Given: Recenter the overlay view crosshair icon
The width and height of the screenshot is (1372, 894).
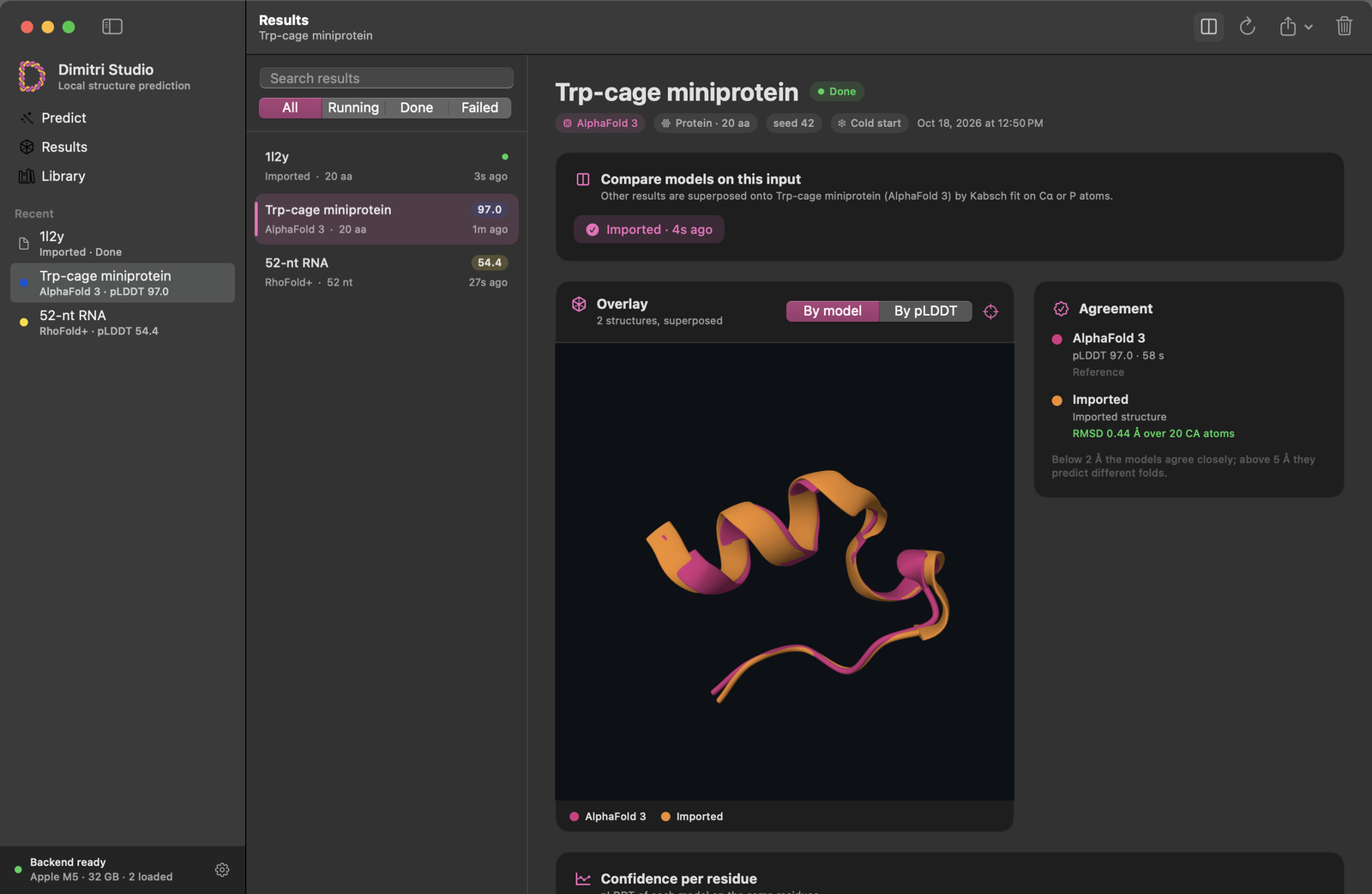Looking at the screenshot, I should pyautogui.click(x=990, y=311).
